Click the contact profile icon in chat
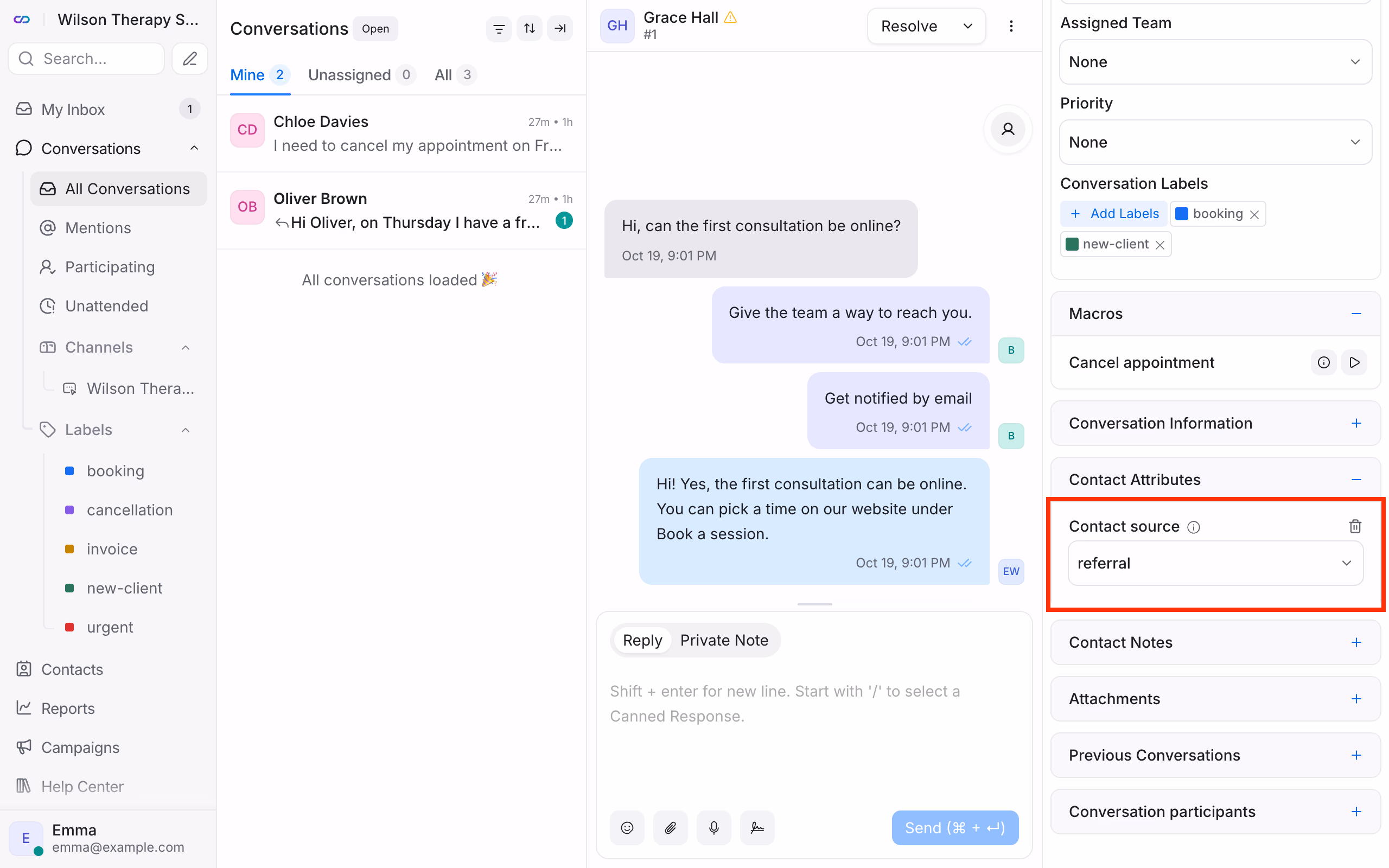Image resolution: width=1389 pixels, height=868 pixels. click(x=1008, y=129)
